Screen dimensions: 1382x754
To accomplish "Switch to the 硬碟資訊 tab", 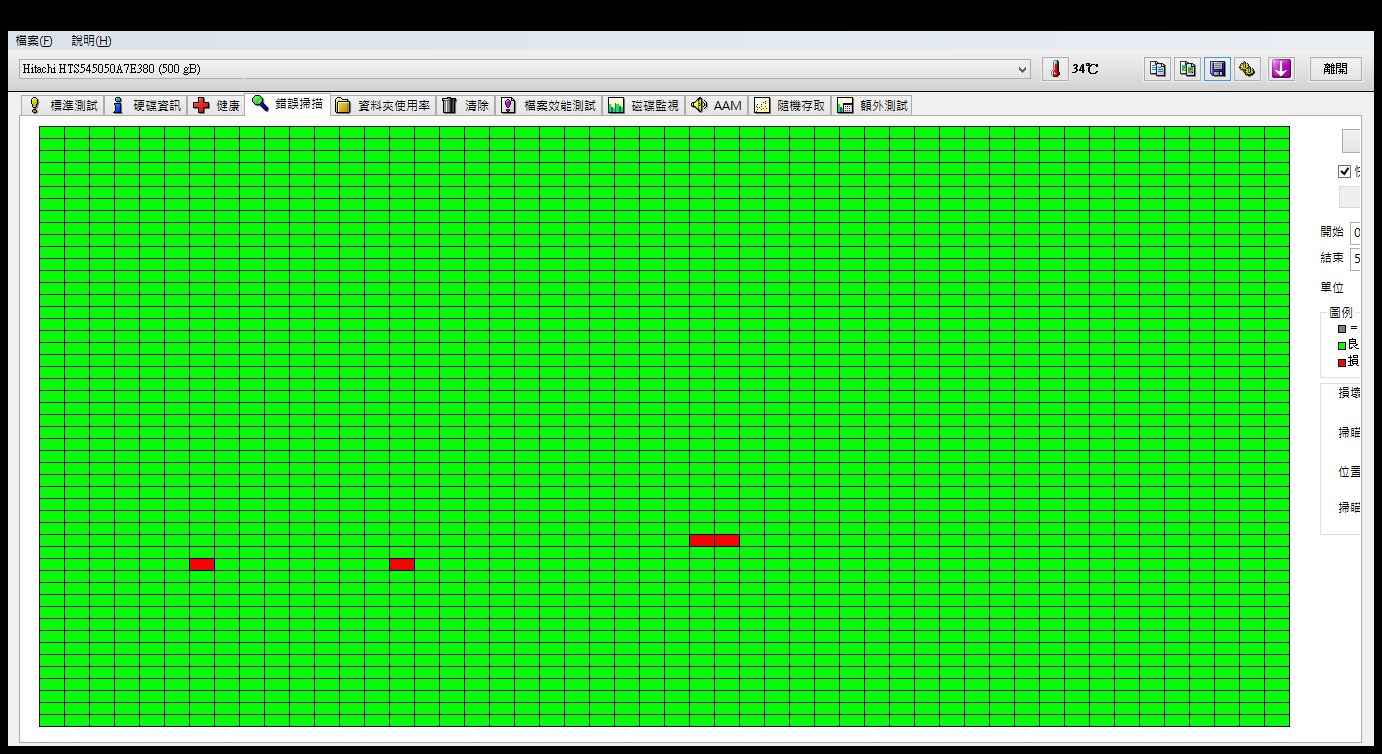I will [146, 105].
